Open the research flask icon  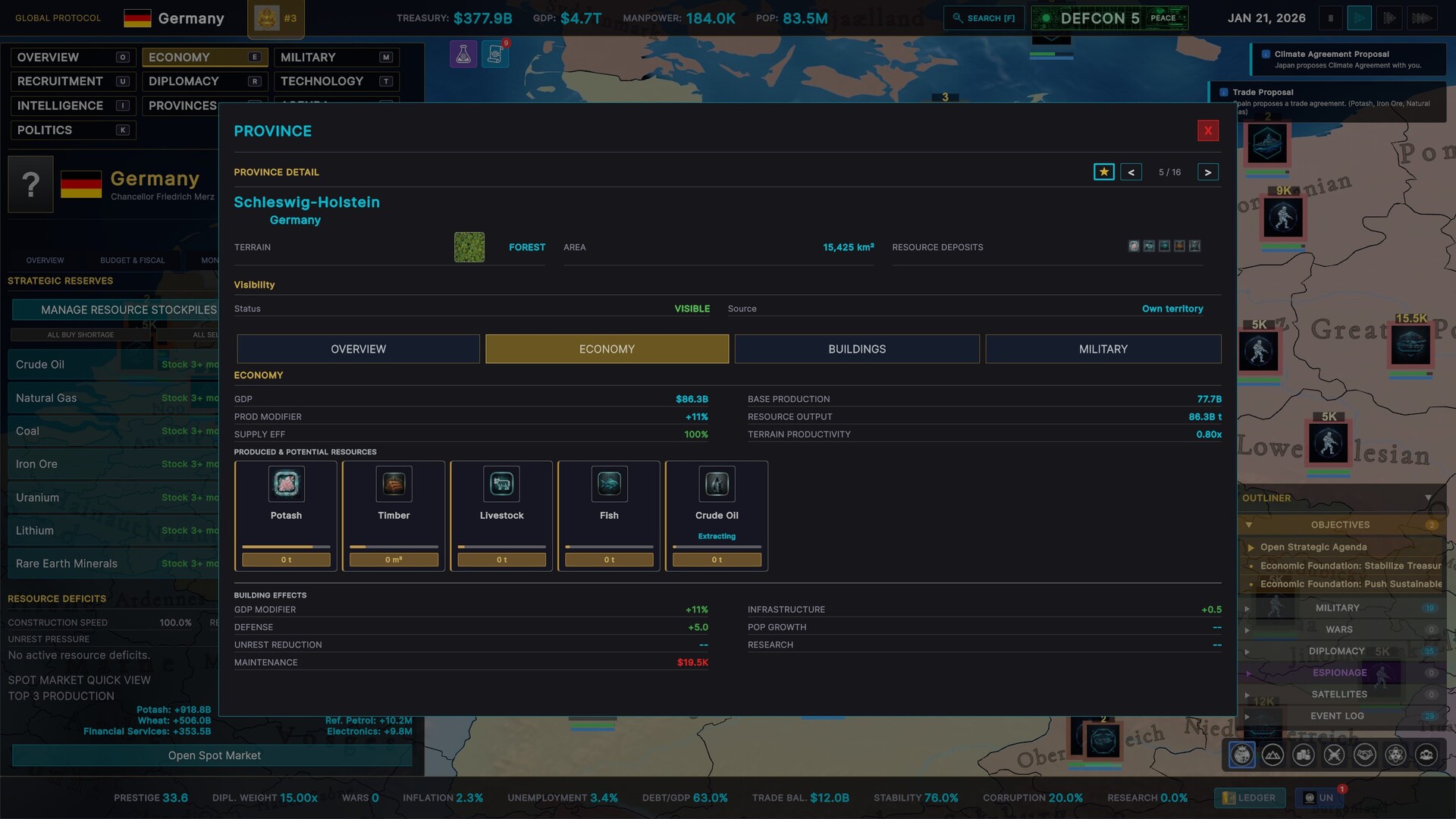[463, 54]
